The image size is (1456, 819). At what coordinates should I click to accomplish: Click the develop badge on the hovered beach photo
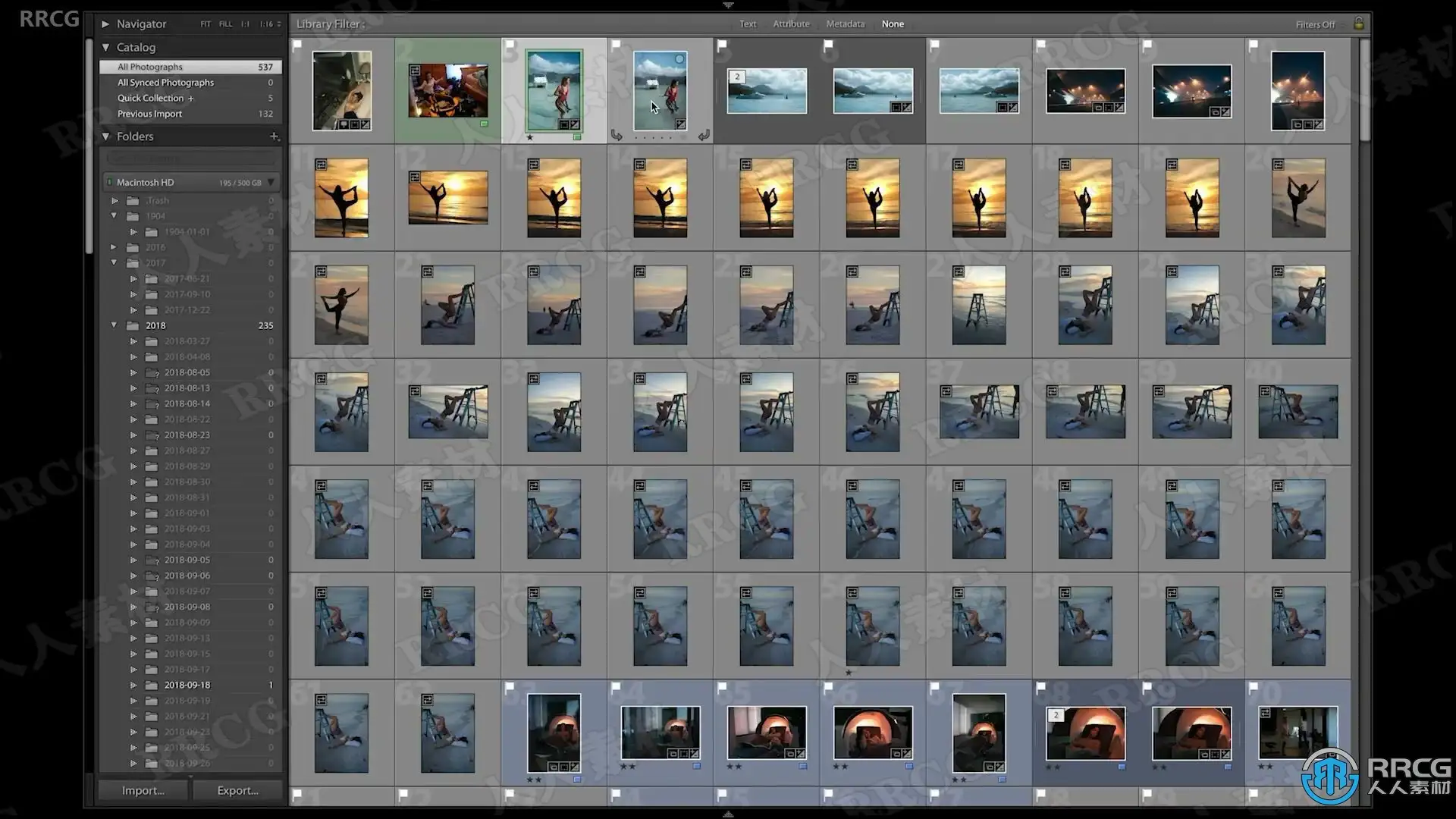pos(680,124)
